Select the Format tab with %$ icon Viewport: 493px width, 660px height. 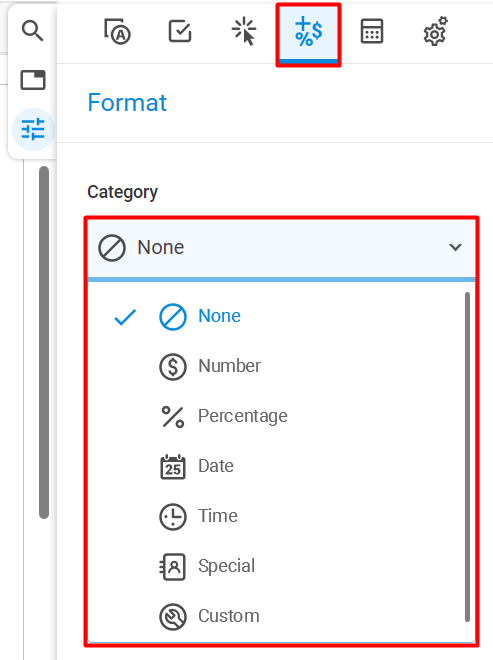[x=309, y=35]
